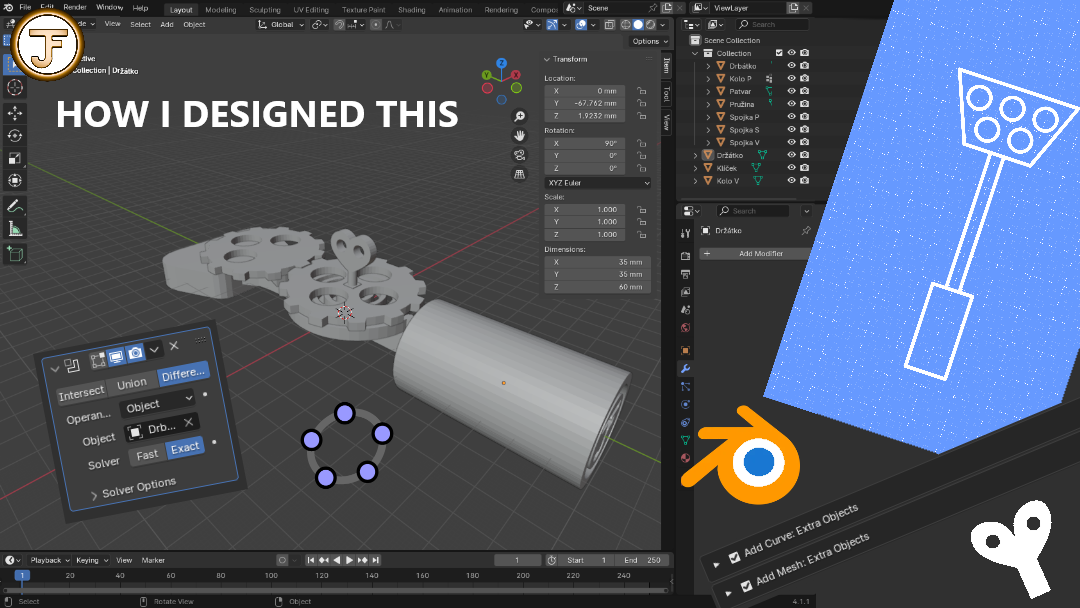Image resolution: width=1080 pixels, height=608 pixels.
Task: Open the XYZ Euler rotation mode dropdown
Action: (598, 183)
